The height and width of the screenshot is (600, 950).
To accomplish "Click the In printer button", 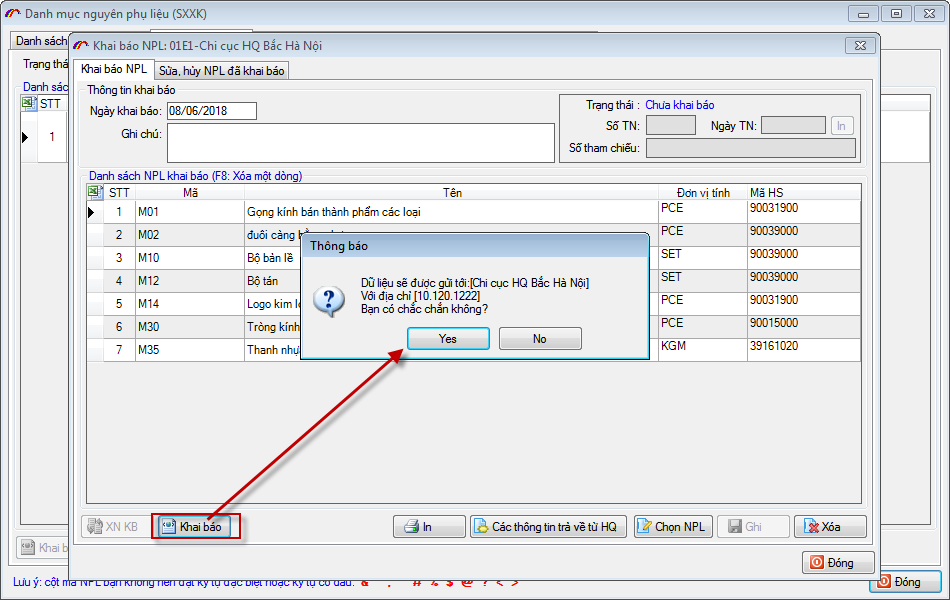I will point(429,527).
